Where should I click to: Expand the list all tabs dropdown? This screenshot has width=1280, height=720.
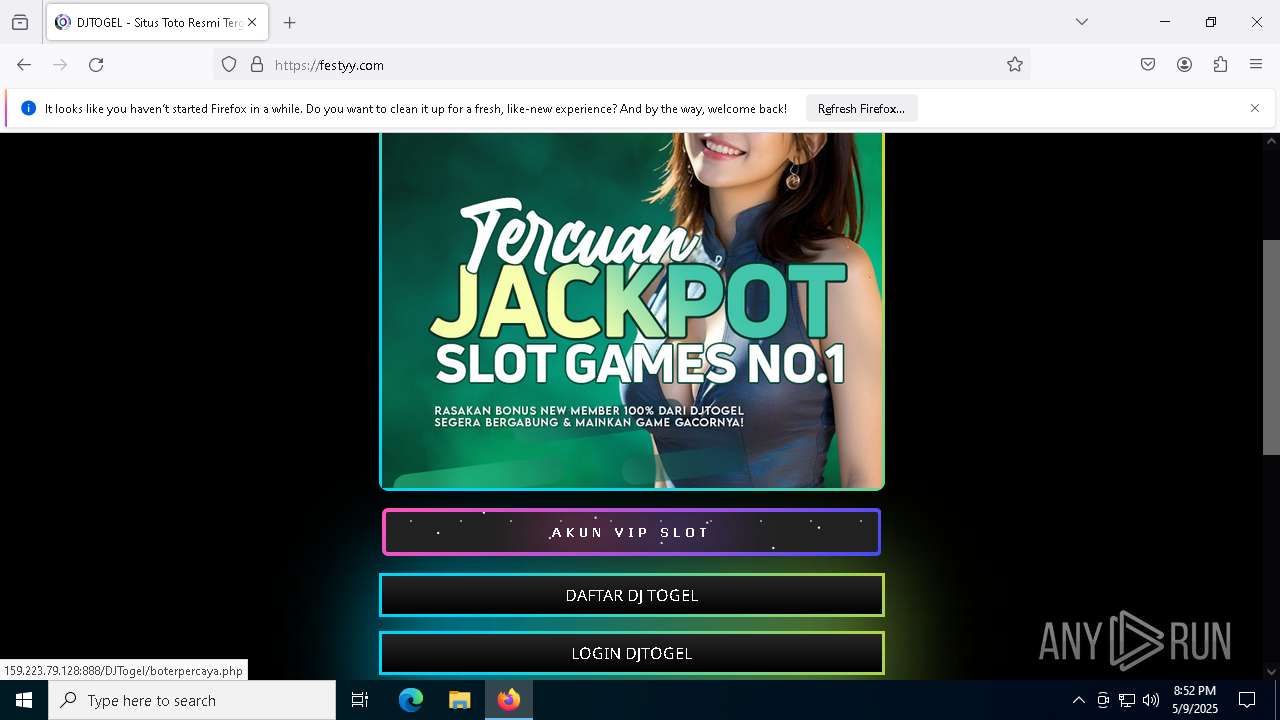pyautogui.click(x=1082, y=22)
